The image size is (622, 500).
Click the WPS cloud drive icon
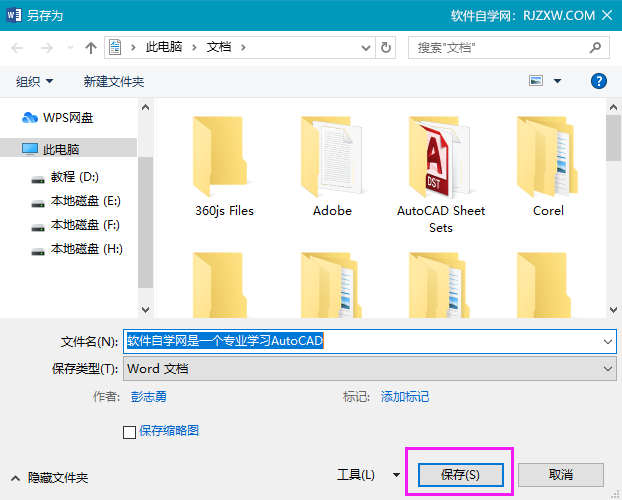point(30,118)
